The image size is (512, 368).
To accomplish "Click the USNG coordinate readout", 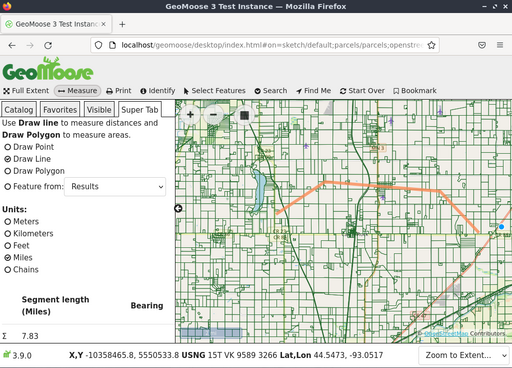I will [x=229, y=355].
